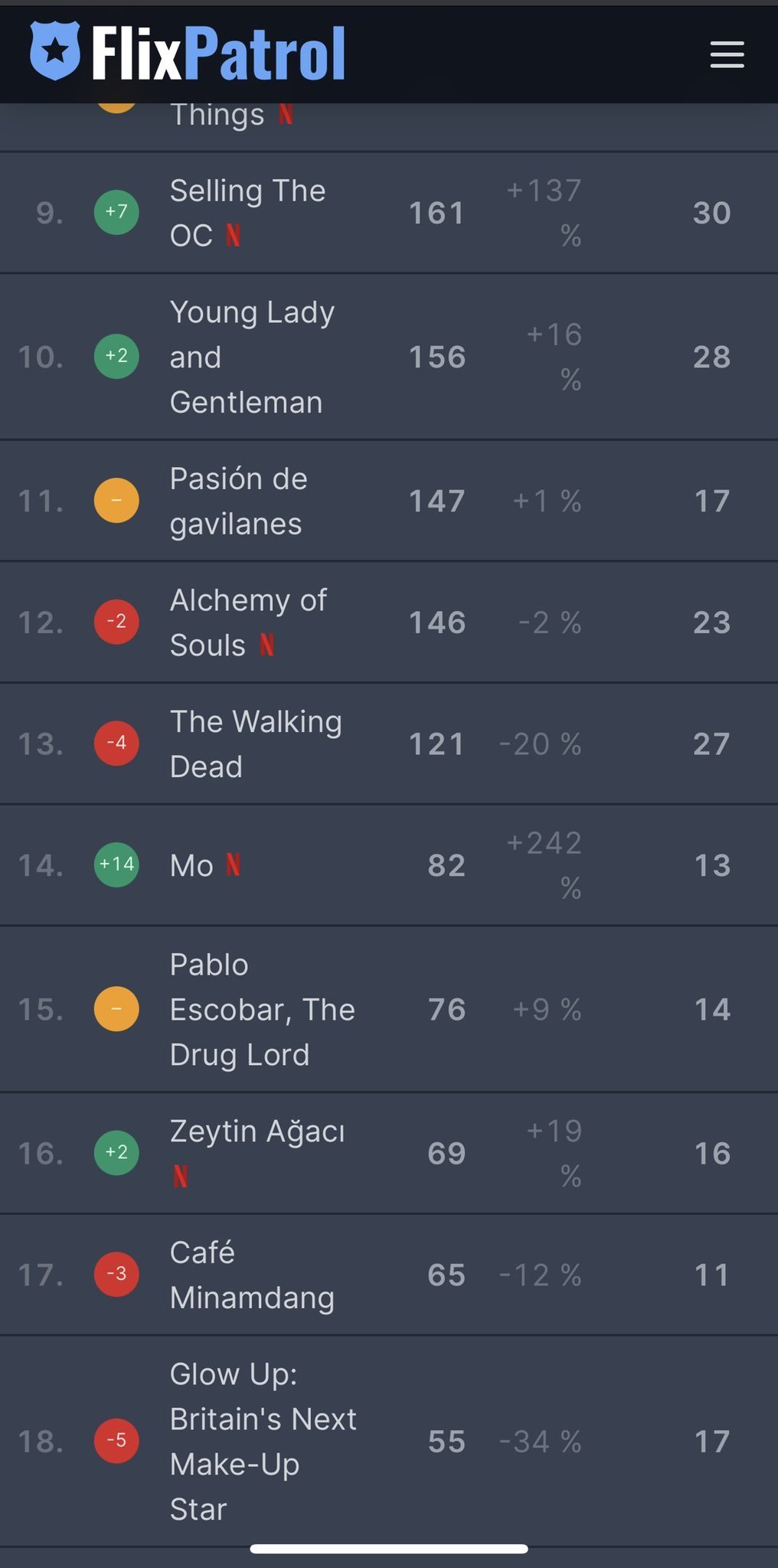This screenshot has width=778, height=1568.
Task: Click the Netflix icon beside Mo
Action: coord(234,865)
